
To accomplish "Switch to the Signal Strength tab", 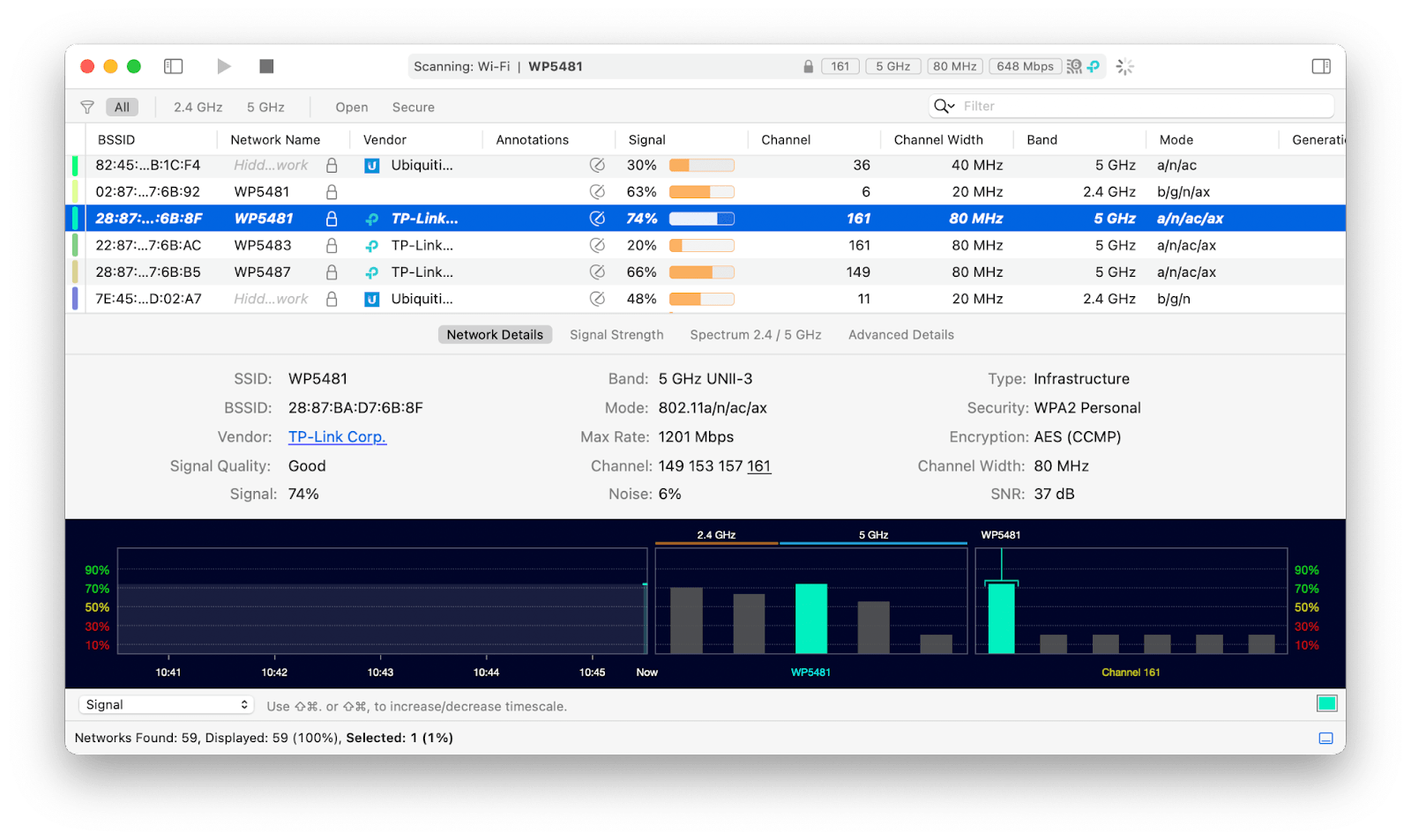I will tap(616, 335).
